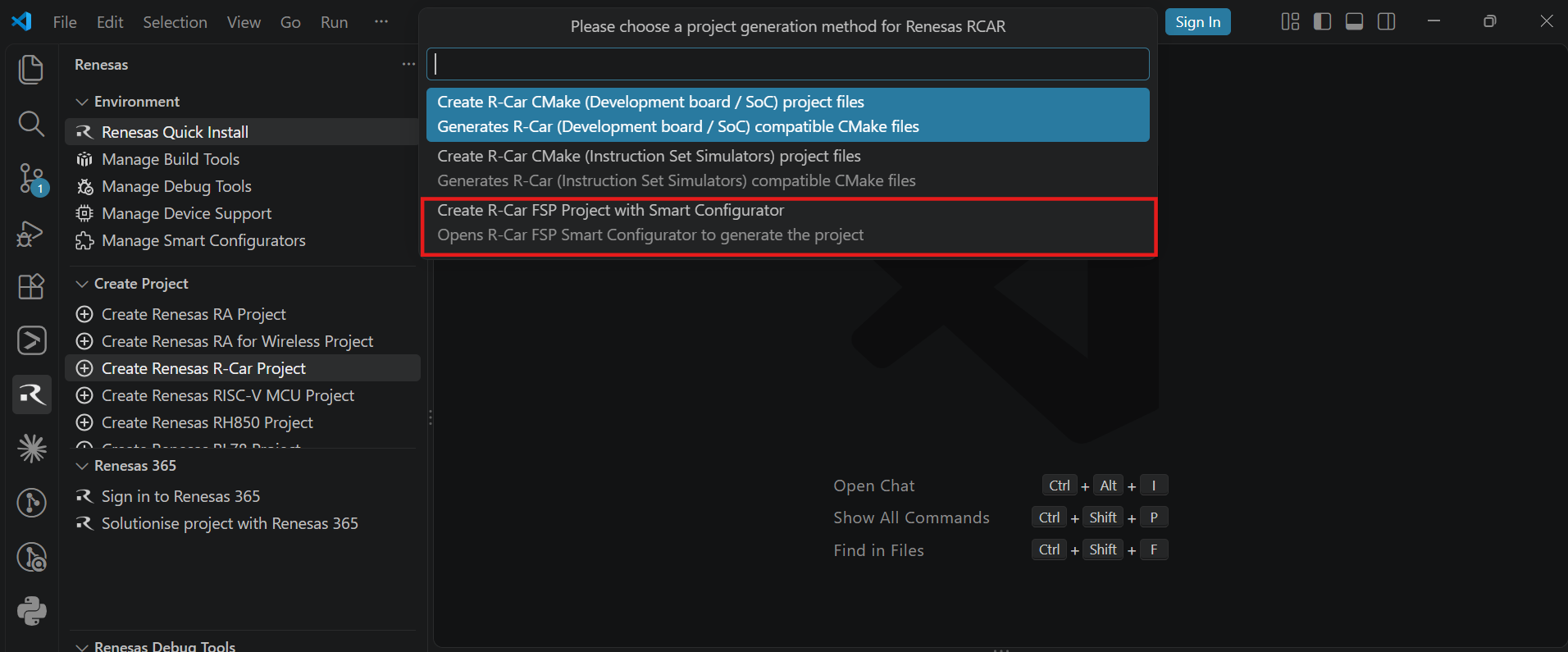Show the hidden menu bar items

[381, 22]
